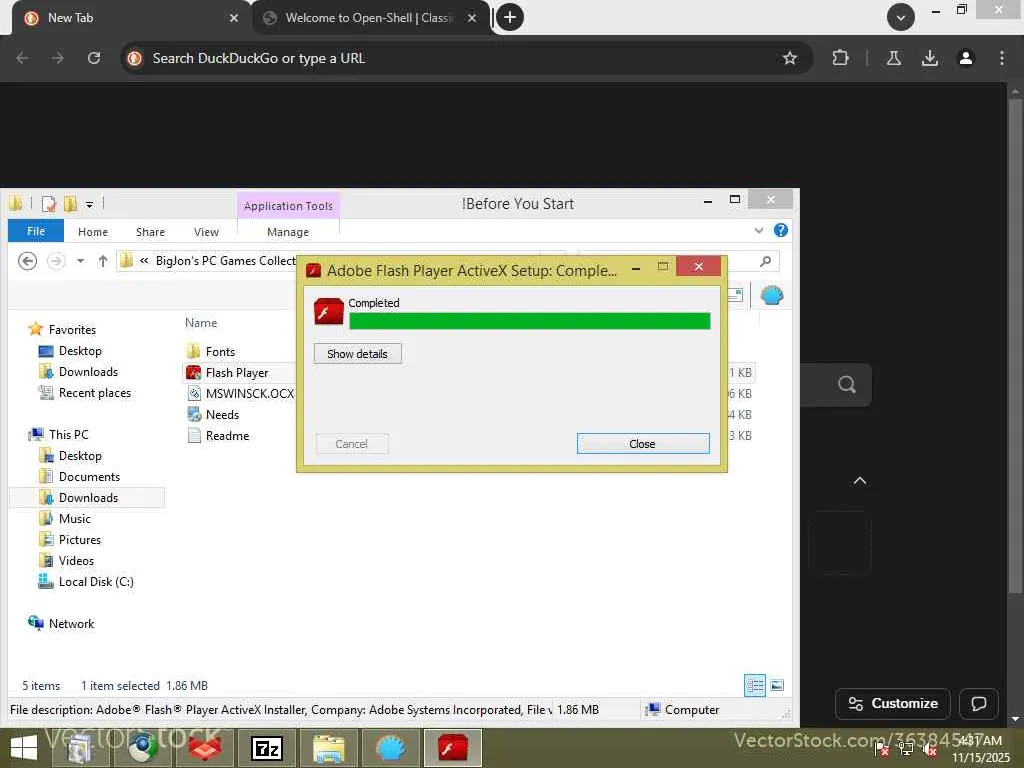Viewport: 1024px width, 768px height.
Task: Click New folder icon in Quick Access Toolbar
Action: click(70, 204)
